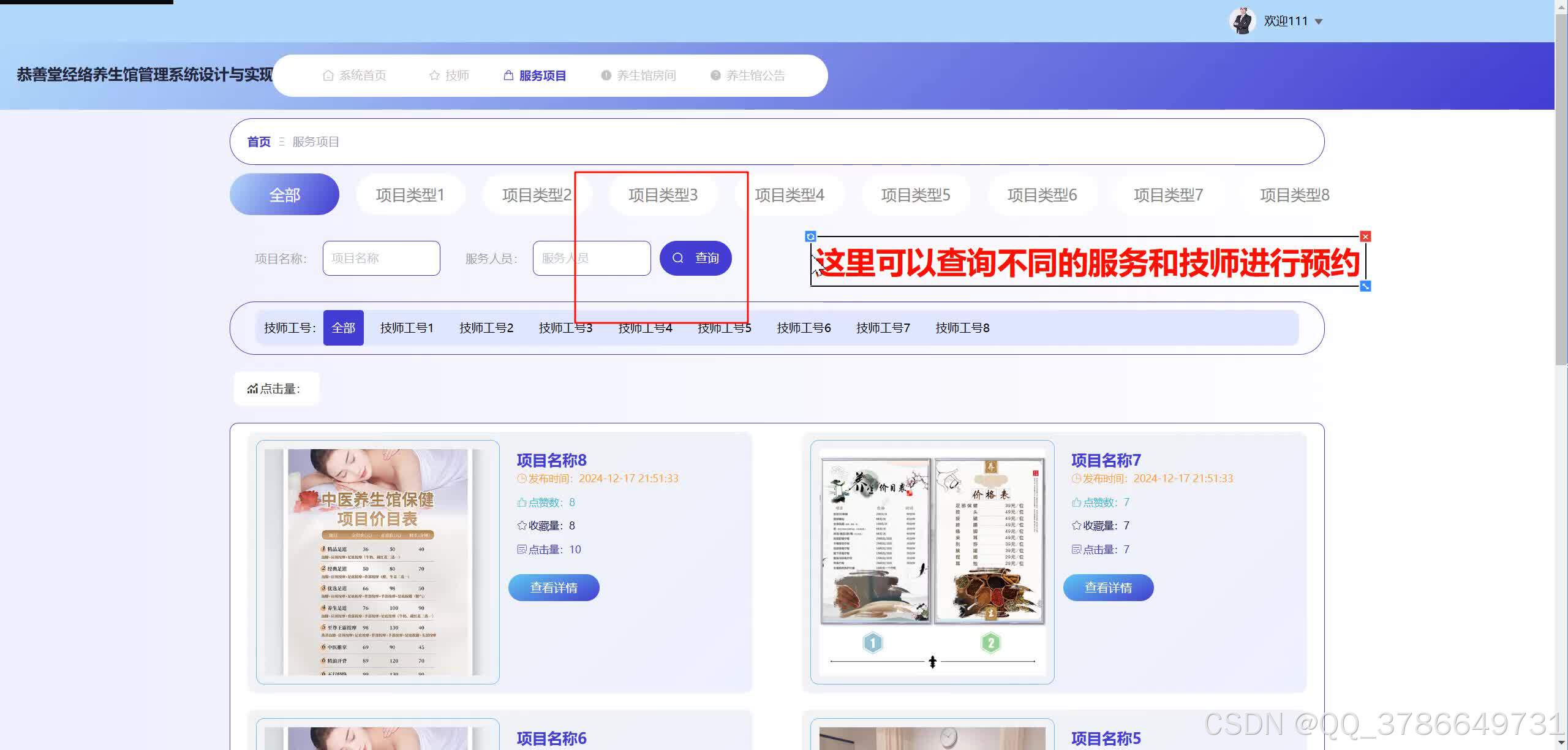Click 查看详情 for 项目名称8

click(x=553, y=587)
